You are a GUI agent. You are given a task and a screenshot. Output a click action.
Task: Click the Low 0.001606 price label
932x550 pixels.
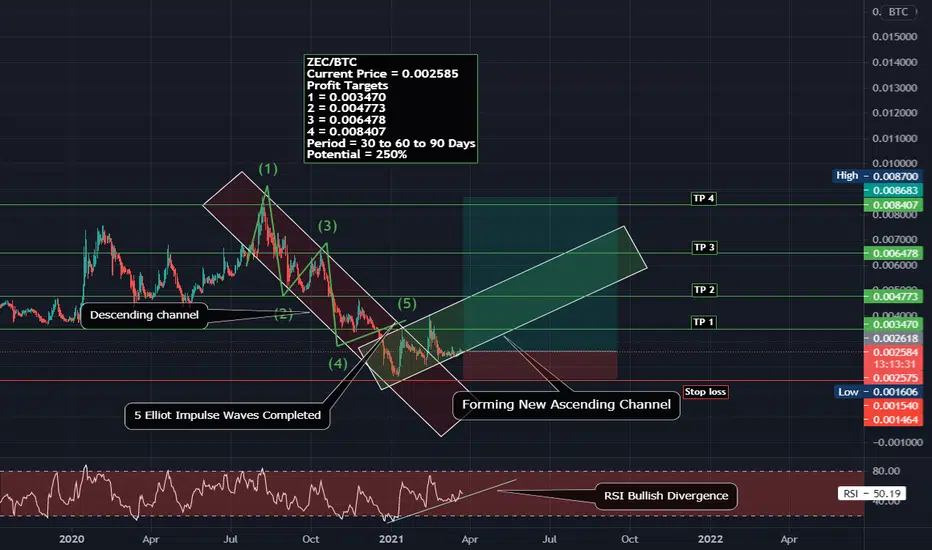(x=877, y=392)
